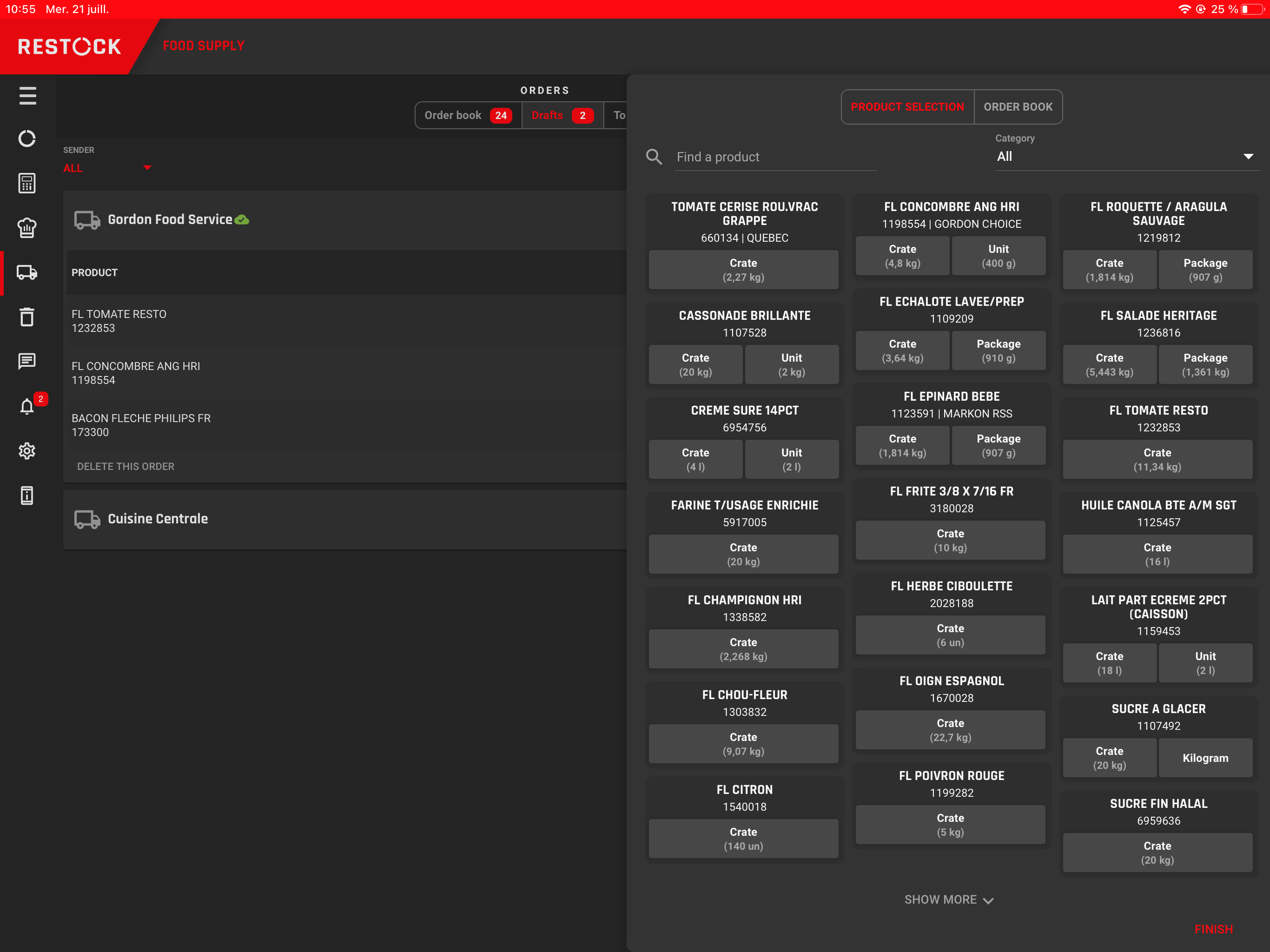Click DELETE THIS ORDER link

(126, 466)
